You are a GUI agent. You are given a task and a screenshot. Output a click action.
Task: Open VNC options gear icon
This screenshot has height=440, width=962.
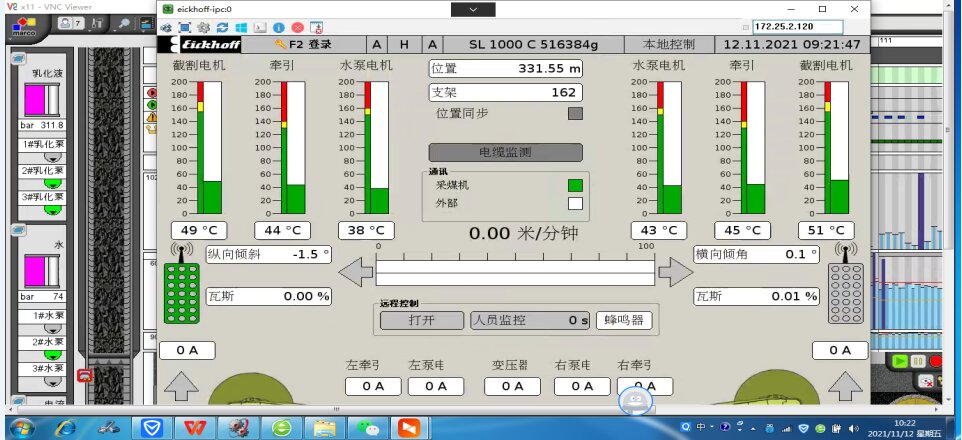tap(203, 27)
